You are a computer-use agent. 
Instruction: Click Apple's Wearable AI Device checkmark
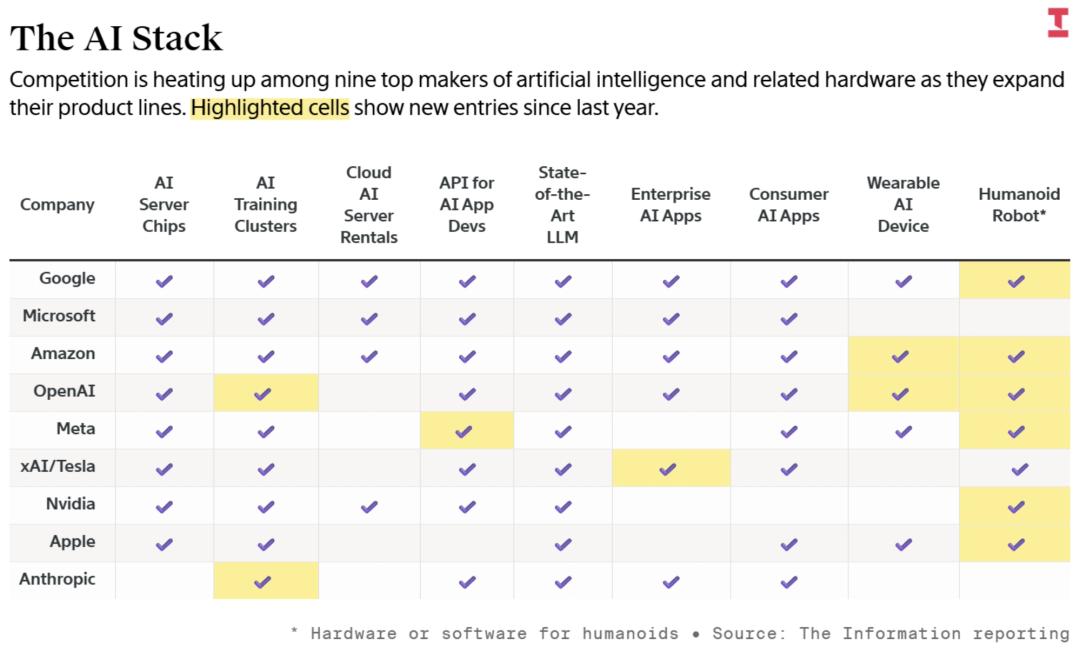point(903,544)
